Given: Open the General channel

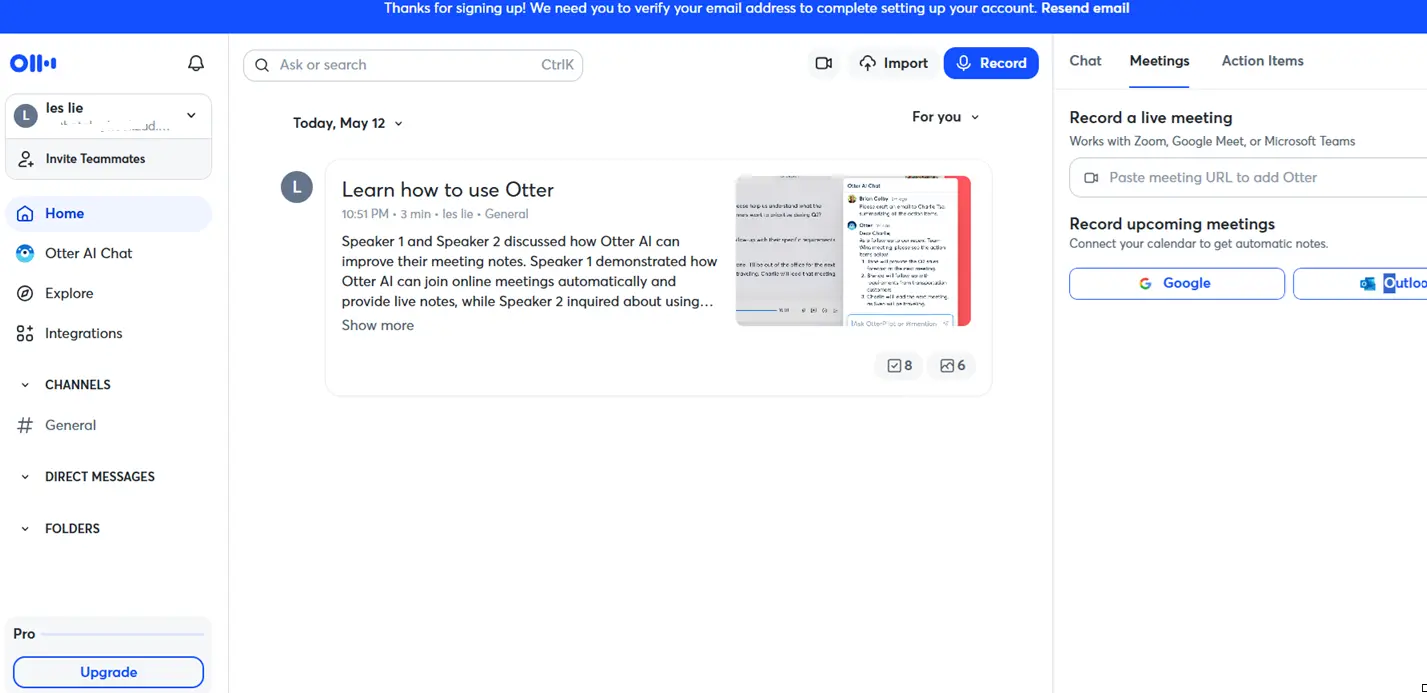Looking at the screenshot, I should 109,425.
